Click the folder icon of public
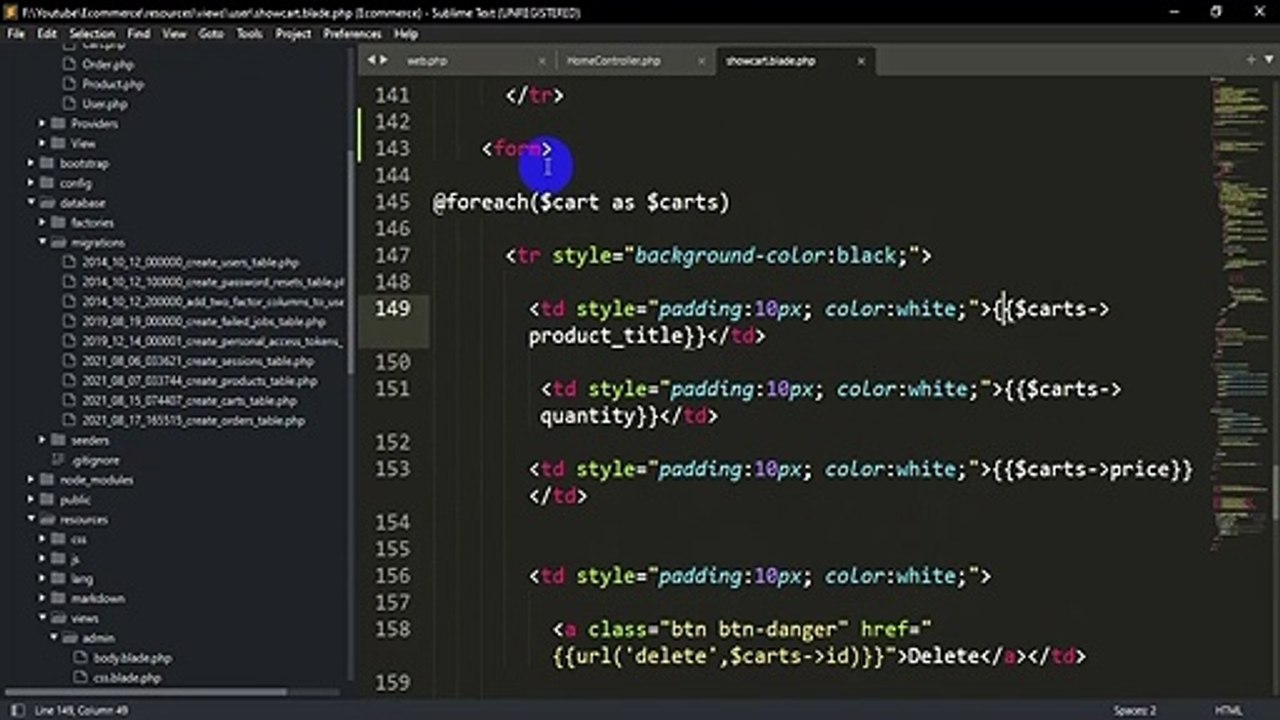 coord(47,500)
